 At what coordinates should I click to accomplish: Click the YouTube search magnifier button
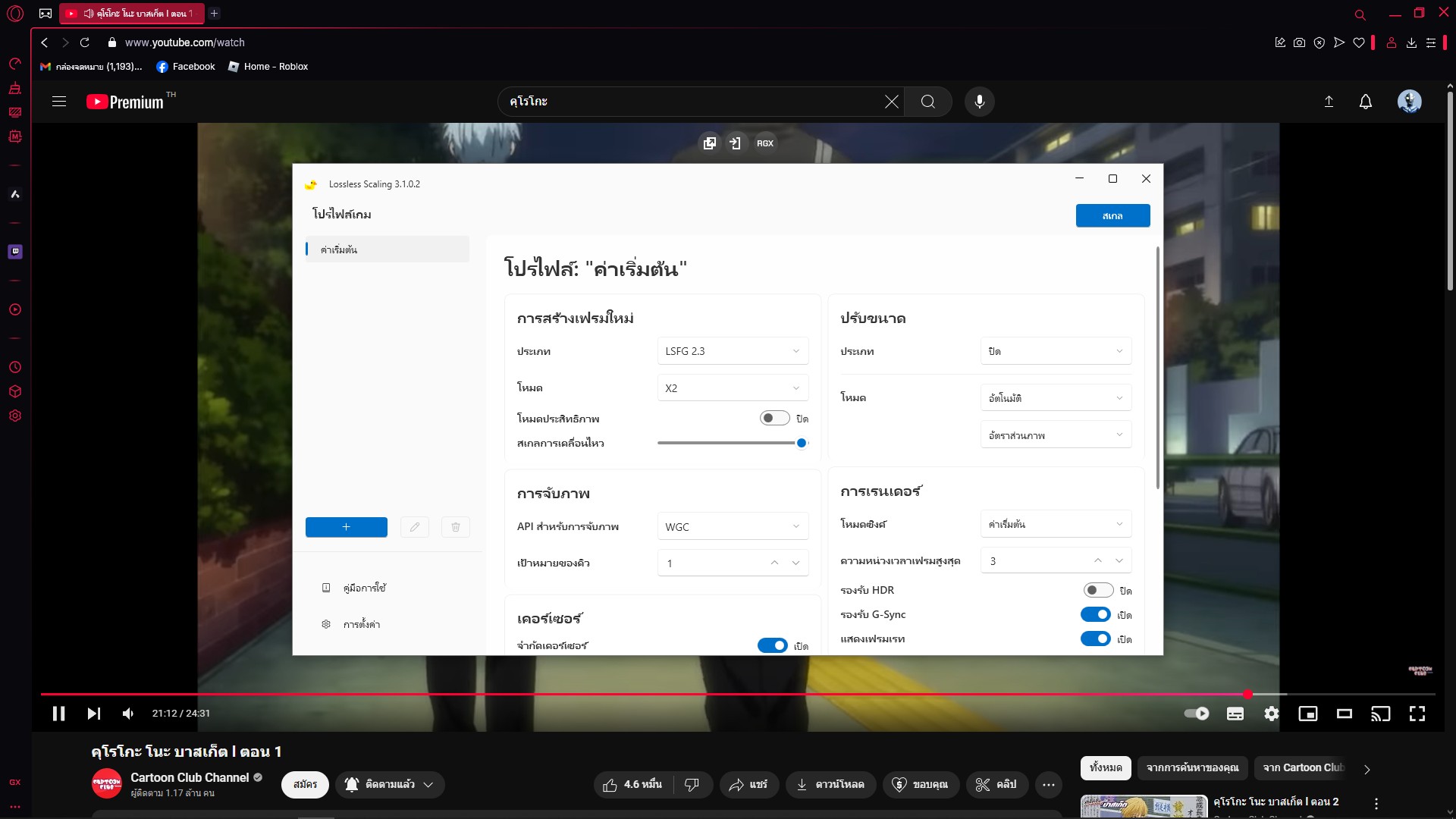928,102
